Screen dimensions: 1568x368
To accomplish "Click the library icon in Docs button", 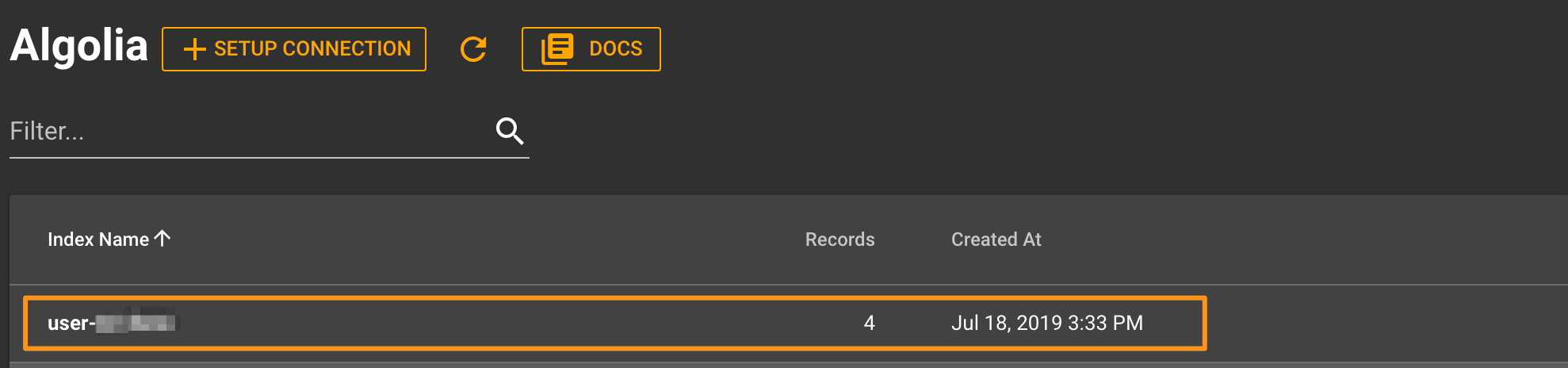I will coord(557,49).
